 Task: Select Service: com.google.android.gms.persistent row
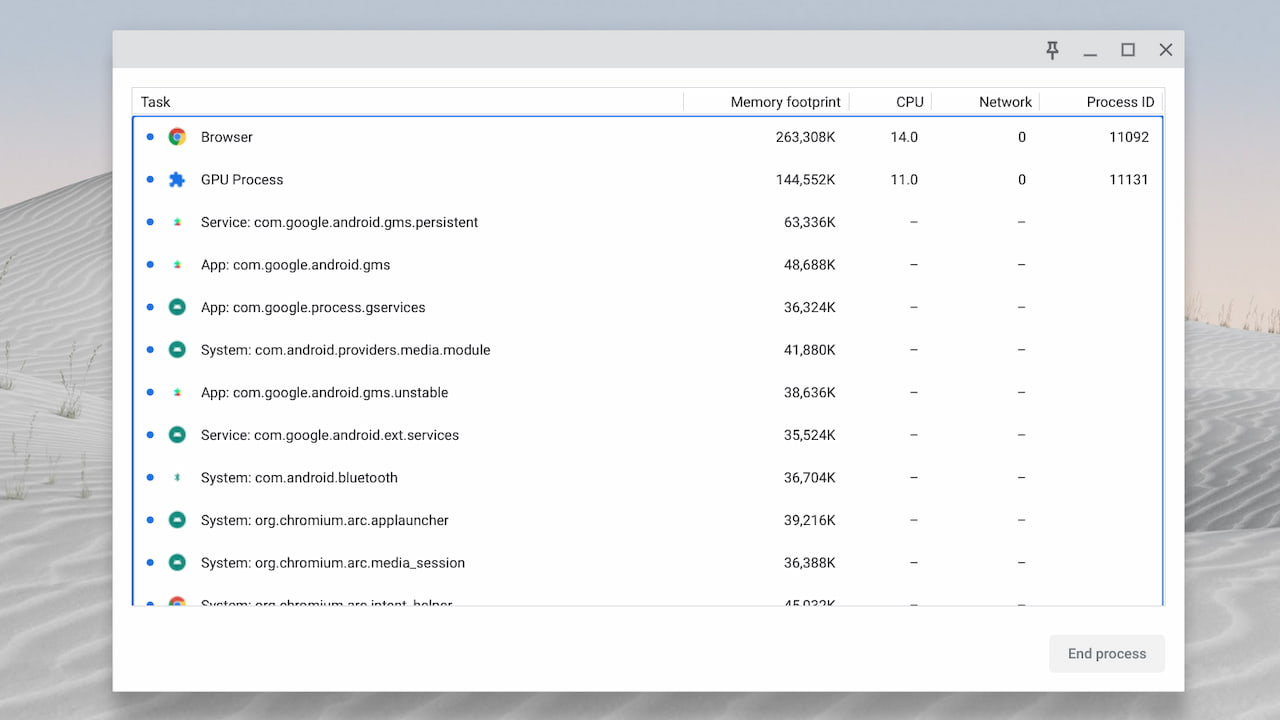(648, 222)
